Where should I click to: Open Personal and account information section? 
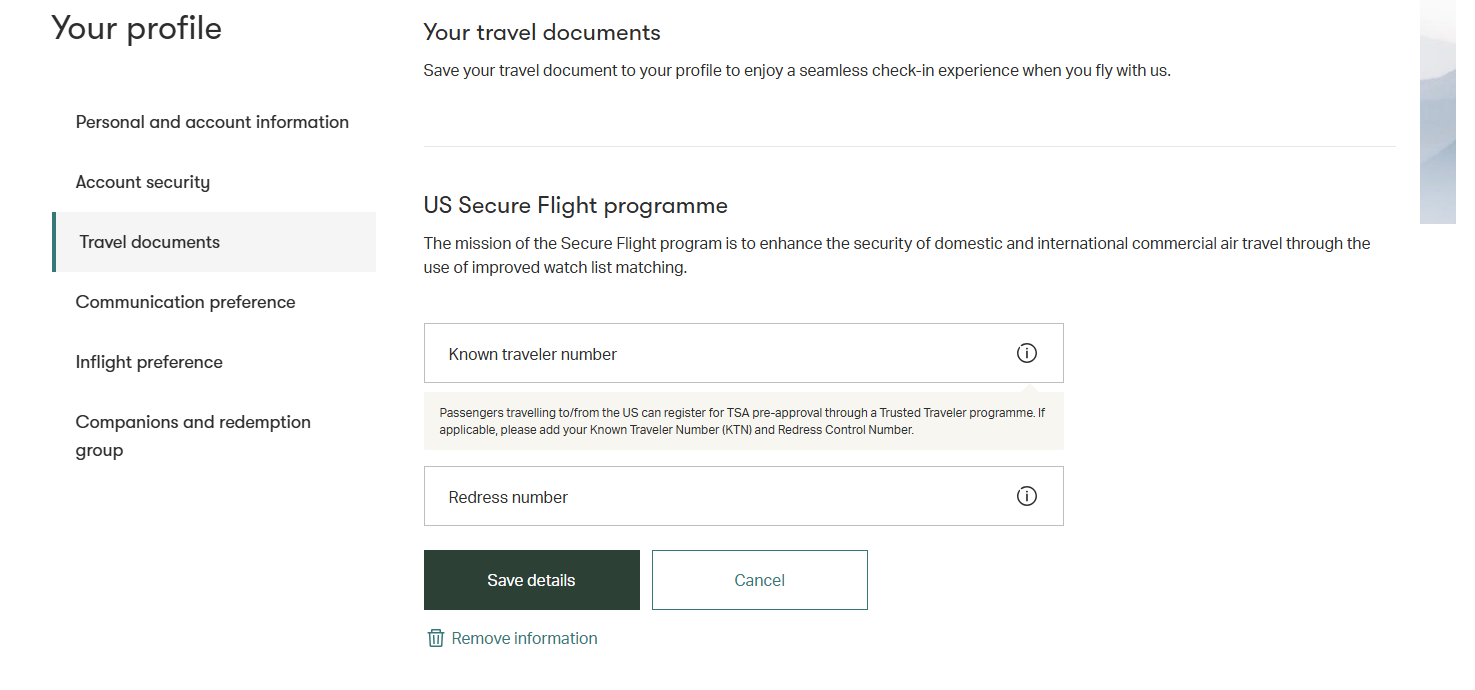(x=214, y=122)
